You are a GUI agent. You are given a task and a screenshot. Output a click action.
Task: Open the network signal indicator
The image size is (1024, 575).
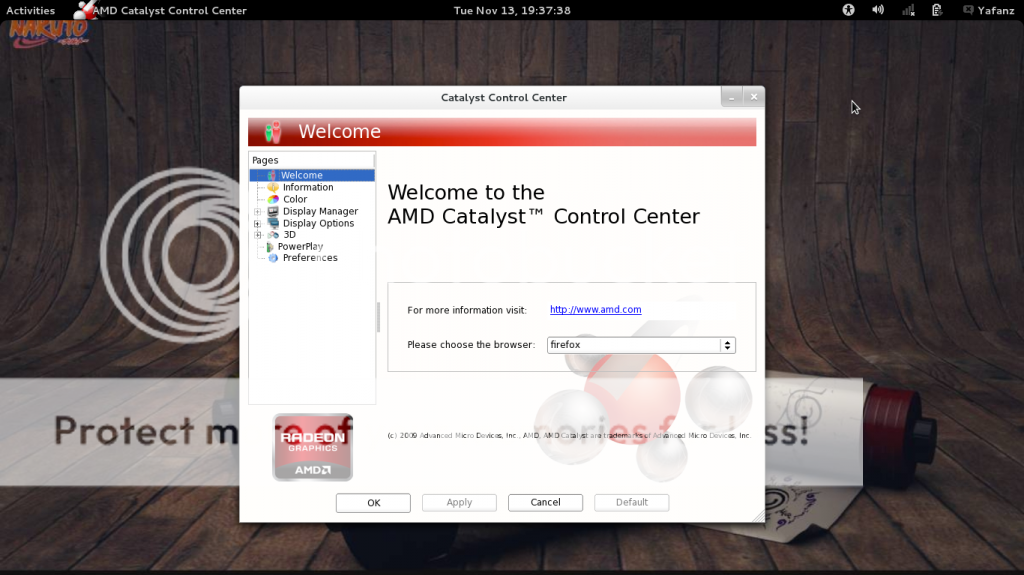click(x=908, y=10)
